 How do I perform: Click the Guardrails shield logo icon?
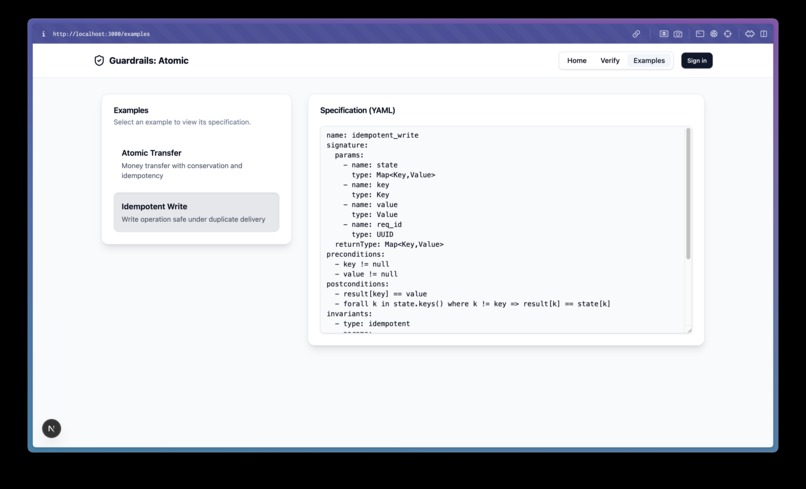99,61
